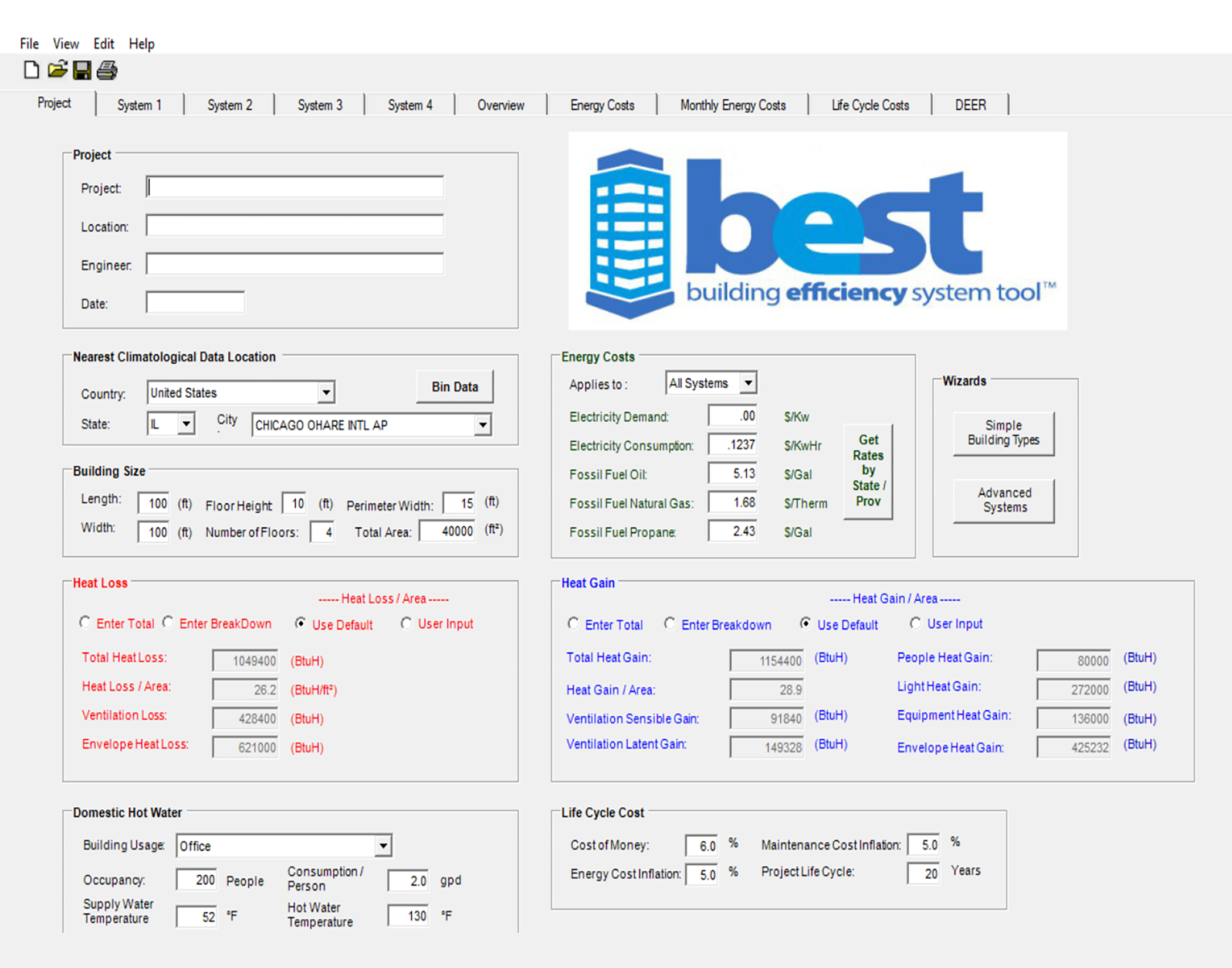Screen dimensions: 1232x968
Task: Click the Hot Water Temperature field
Action: [x=408, y=915]
